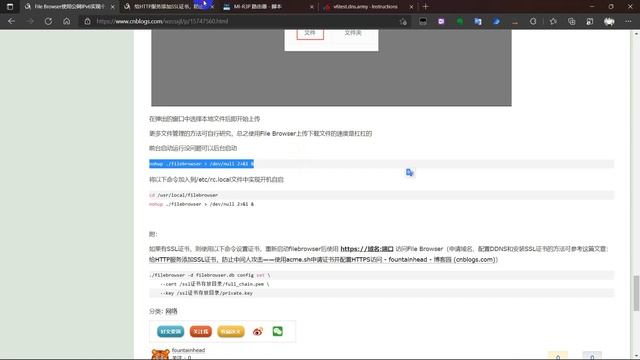Image resolution: width=640 pixels, height=360 pixels.
Task: Open the browser home page
Action: coord(67,21)
